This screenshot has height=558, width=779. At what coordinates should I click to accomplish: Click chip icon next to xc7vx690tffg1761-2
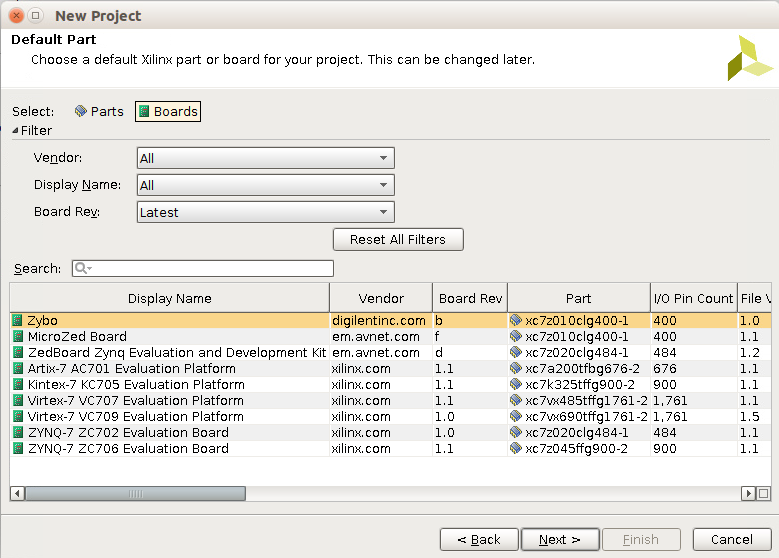tap(516, 416)
